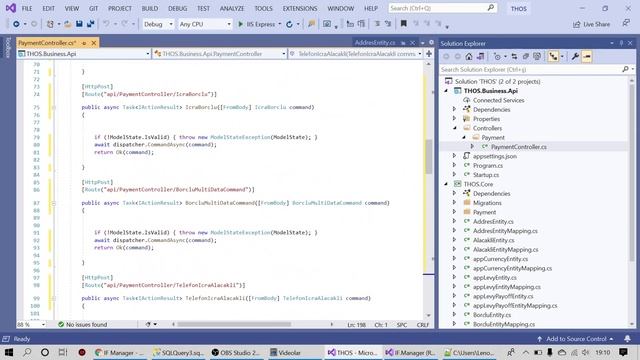The image size is (640, 360).
Task: Click the Live Share icon
Action: coord(576,24)
